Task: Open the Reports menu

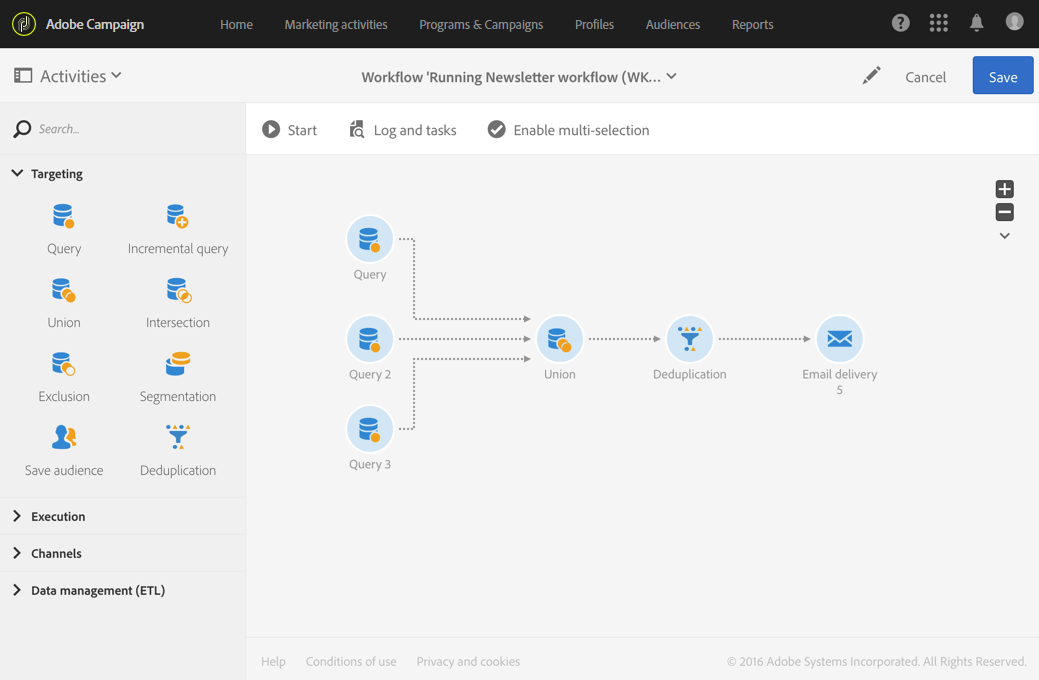Action: (x=753, y=25)
